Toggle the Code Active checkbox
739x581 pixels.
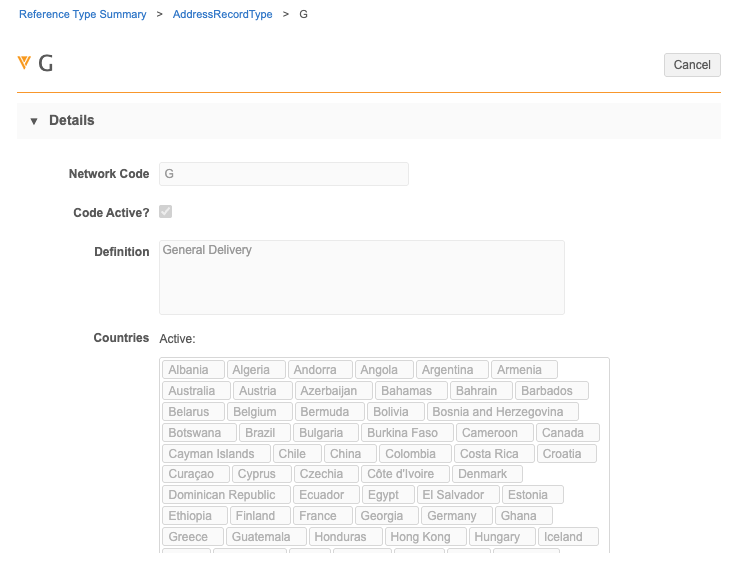pyautogui.click(x=166, y=212)
